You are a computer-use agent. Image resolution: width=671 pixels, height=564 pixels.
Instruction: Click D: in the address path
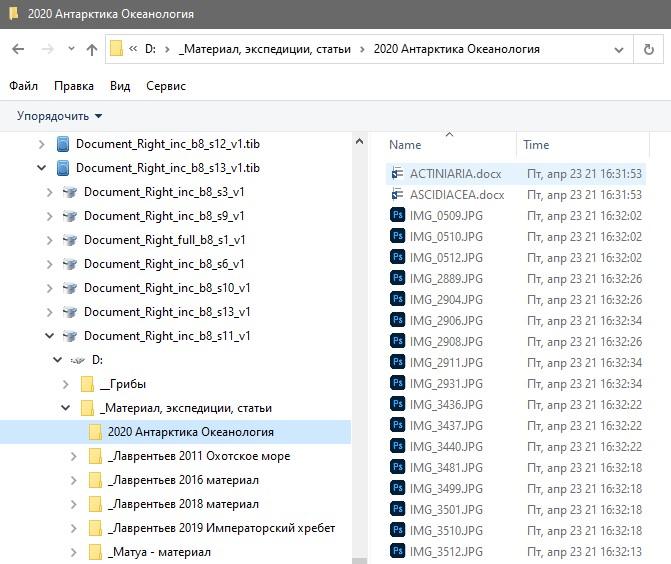coord(150,49)
